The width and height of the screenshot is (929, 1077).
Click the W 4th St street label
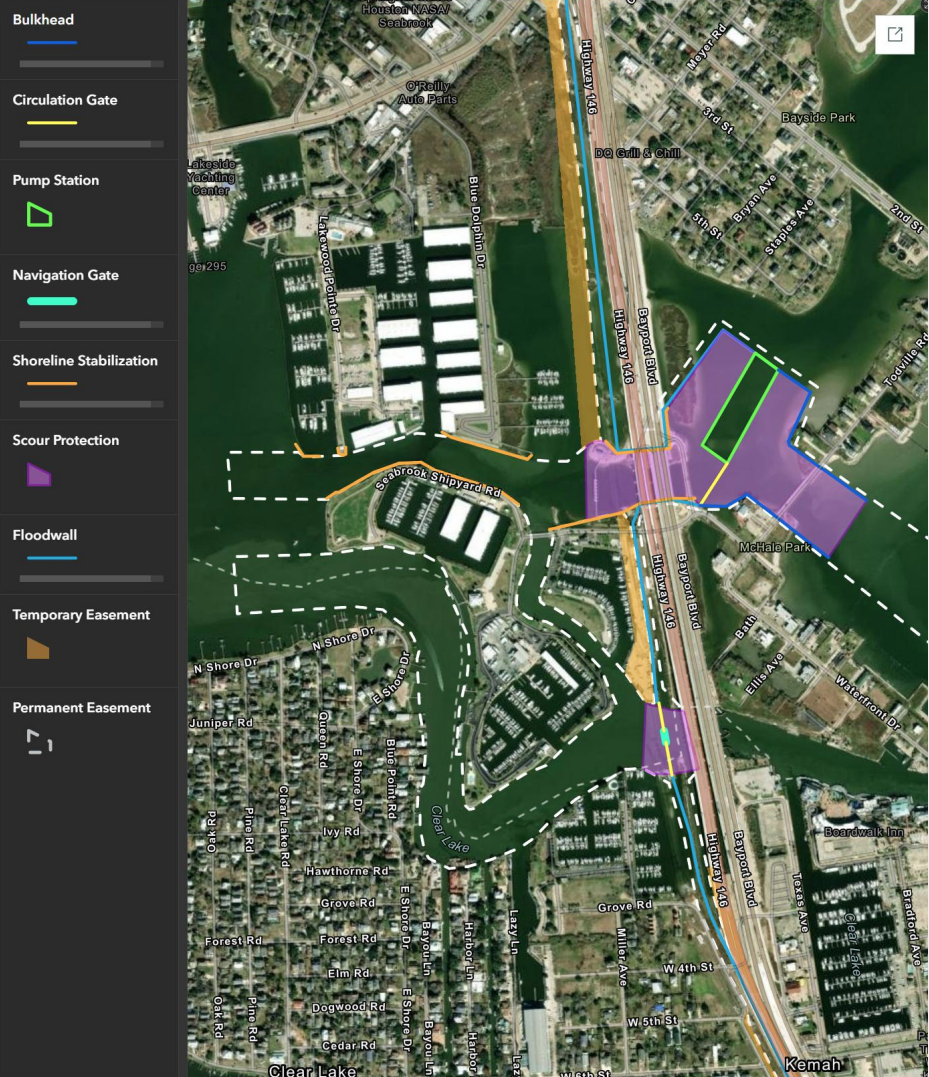coord(688,968)
